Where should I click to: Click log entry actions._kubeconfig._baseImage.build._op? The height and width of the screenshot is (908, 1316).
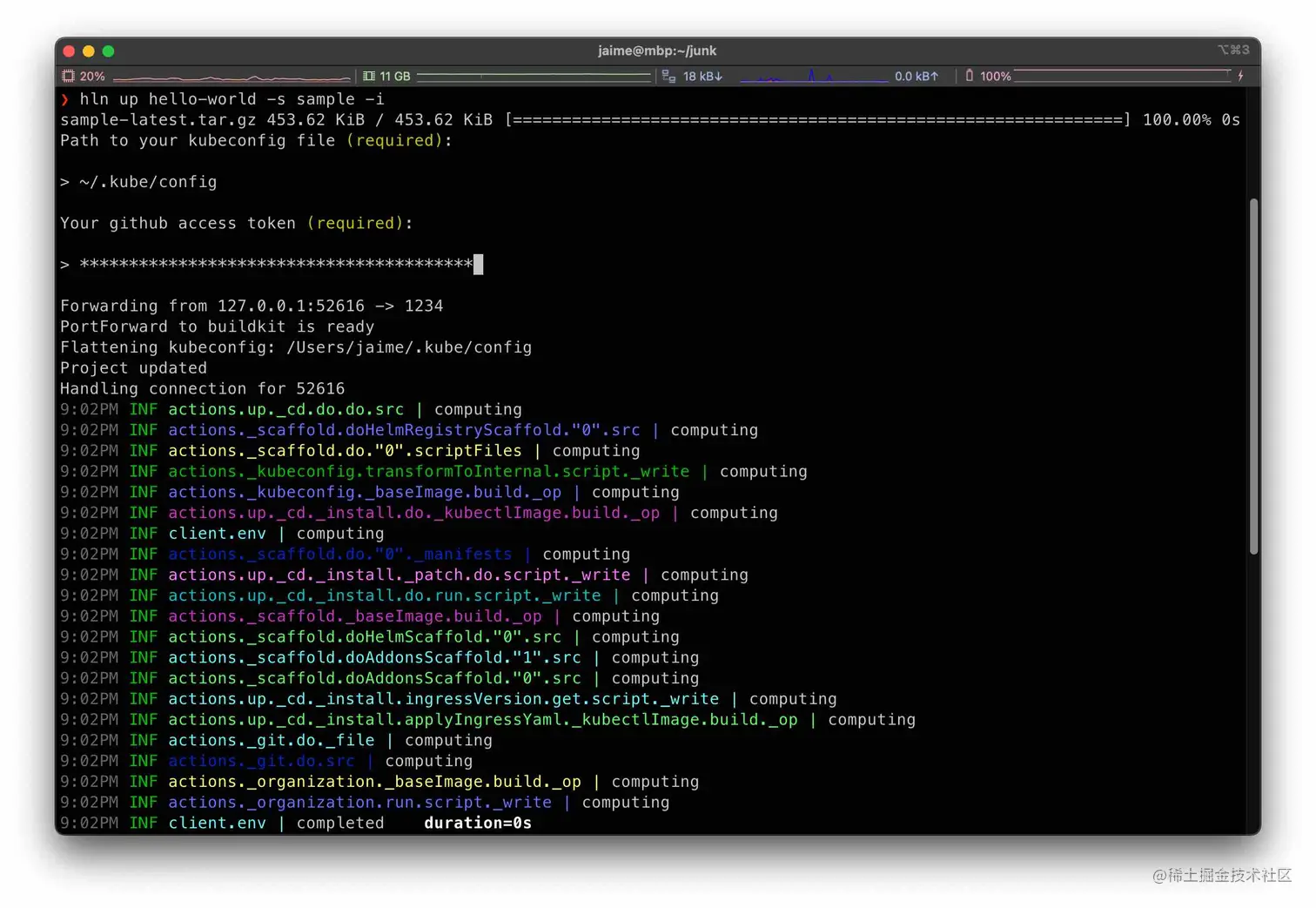pos(370,493)
